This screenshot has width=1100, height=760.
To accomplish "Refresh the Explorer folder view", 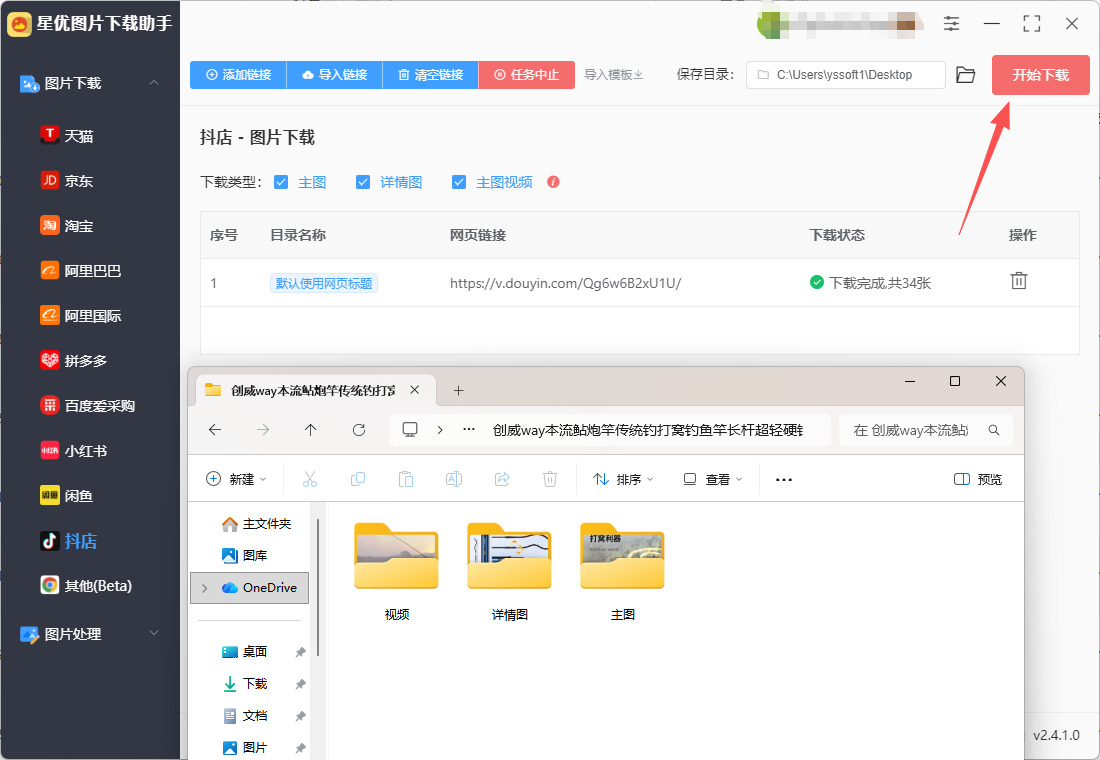I will pos(358,429).
